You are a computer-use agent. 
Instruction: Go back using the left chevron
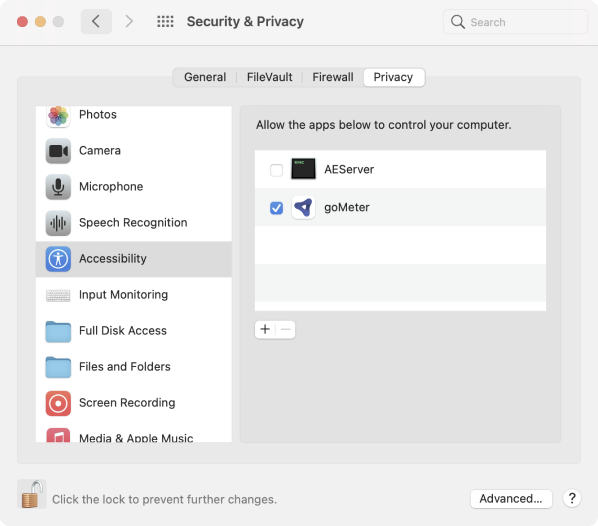[x=96, y=21]
